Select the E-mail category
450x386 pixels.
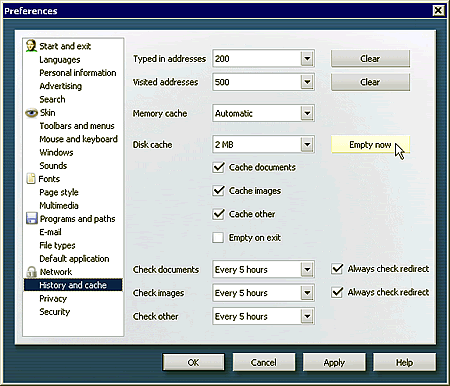50,232
